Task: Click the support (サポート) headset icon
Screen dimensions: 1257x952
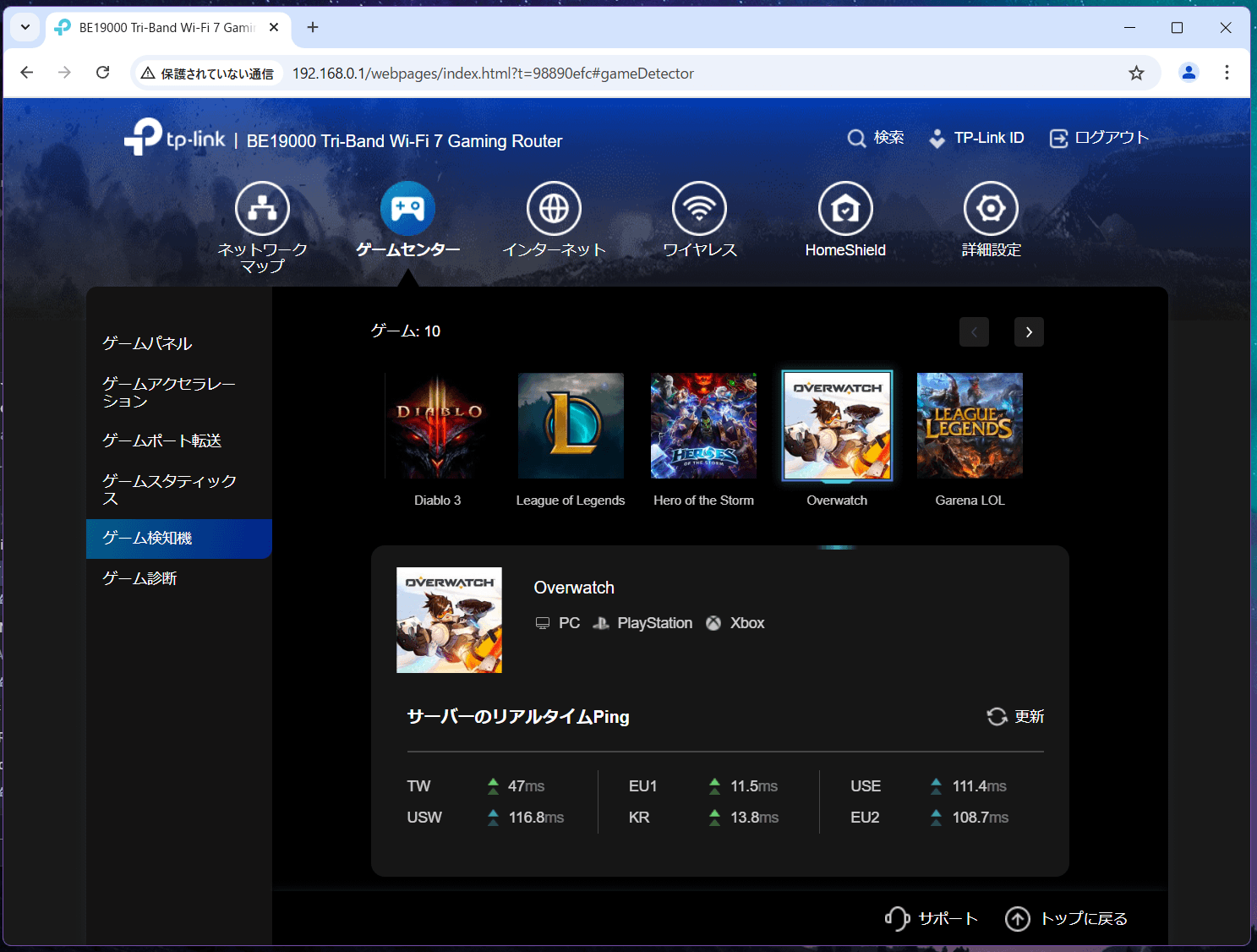Action: [897, 918]
